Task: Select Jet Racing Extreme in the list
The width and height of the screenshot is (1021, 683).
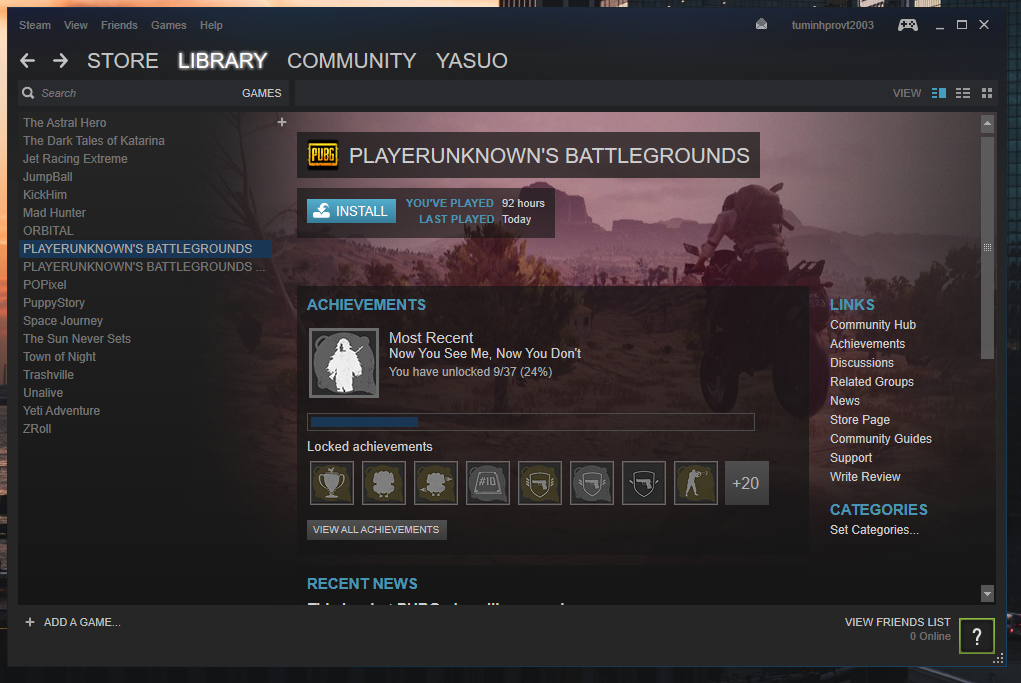Action: click(75, 159)
